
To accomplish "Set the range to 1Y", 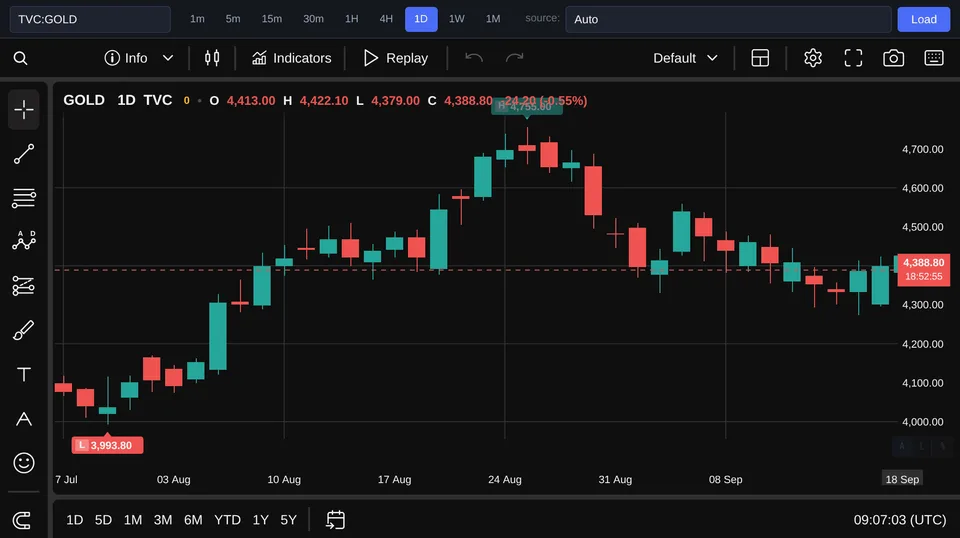I will 261,520.
